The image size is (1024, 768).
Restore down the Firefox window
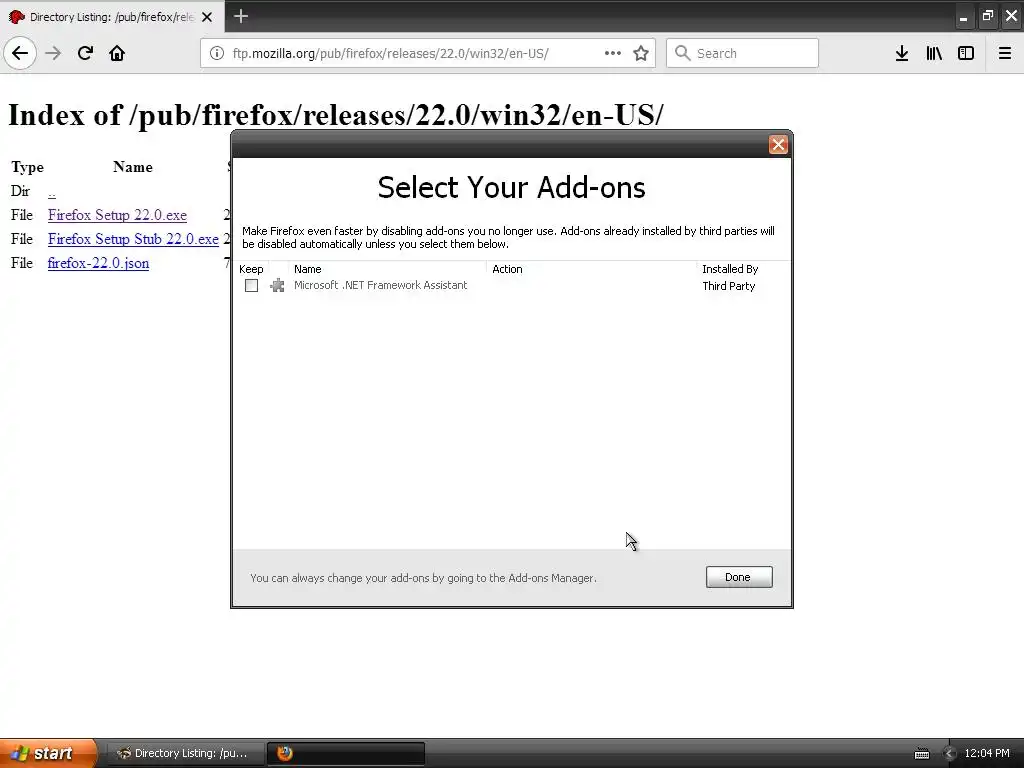pyautogui.click(x=987, y=16)
